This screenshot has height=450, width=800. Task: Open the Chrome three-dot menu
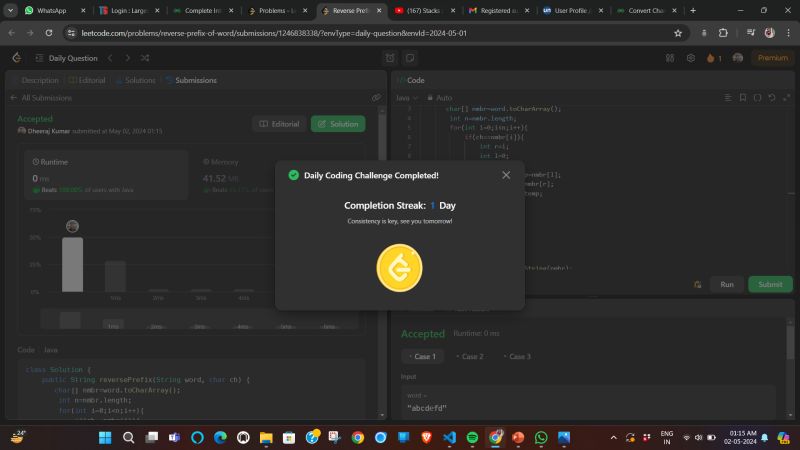(788, 33)
